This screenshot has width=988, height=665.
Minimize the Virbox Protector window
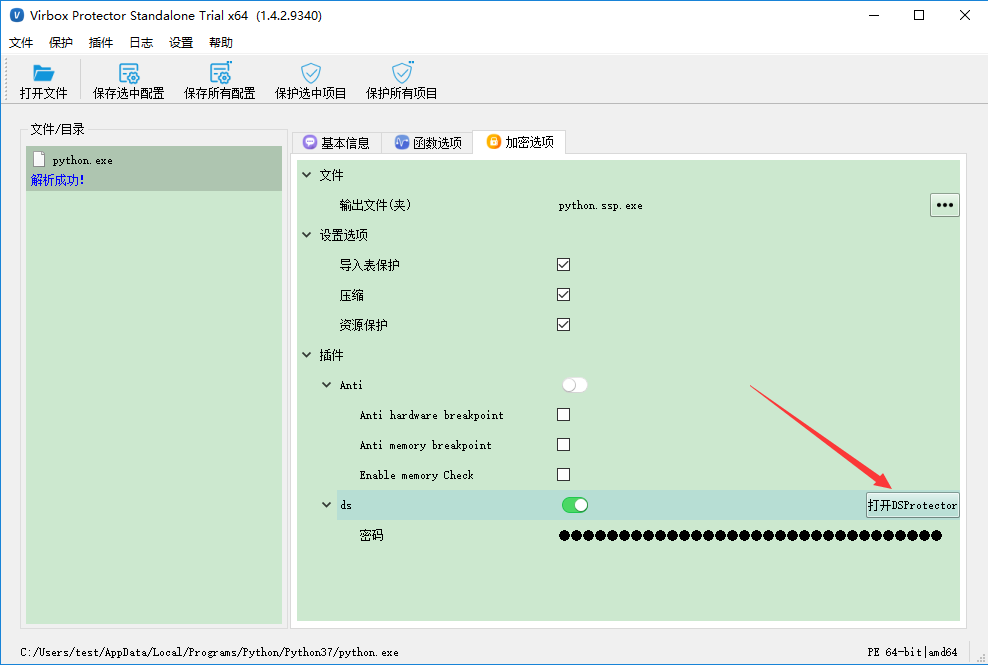874,15
